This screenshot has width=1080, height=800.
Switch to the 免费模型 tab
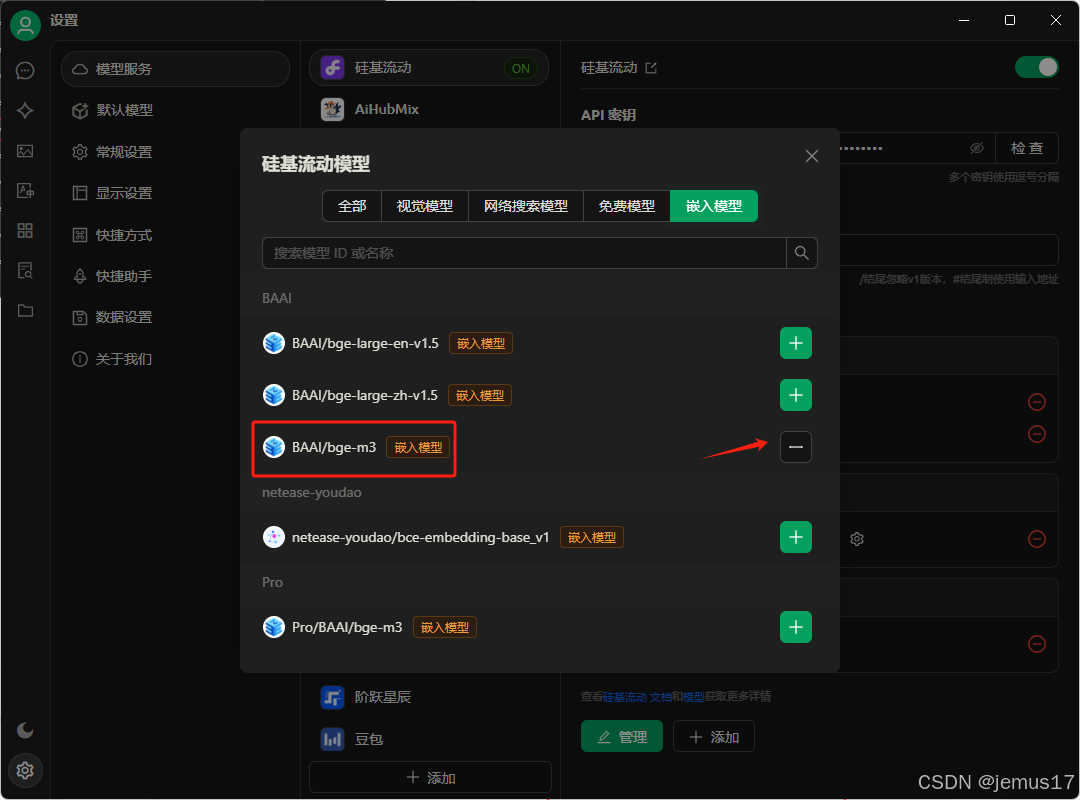tap(627, 206)
